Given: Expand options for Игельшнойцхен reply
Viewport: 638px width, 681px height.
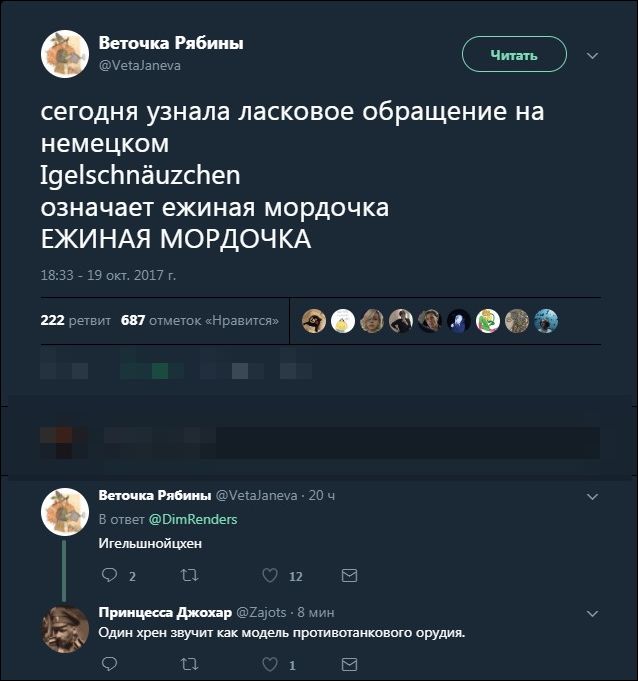Looking at the screenshot, I should click(x=591, y=497).
